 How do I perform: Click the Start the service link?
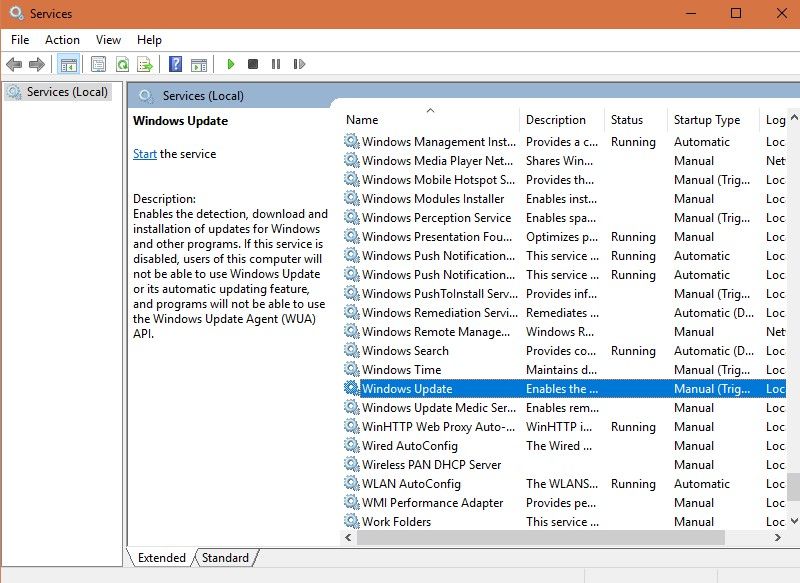(x=145, y=154)
